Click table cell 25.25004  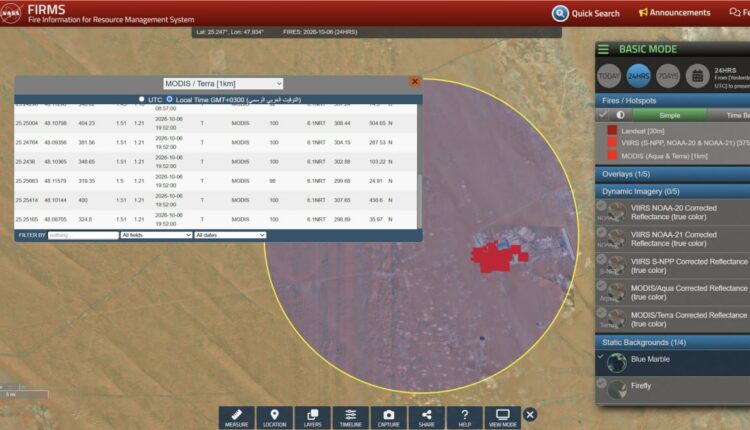tap(27, 123)
